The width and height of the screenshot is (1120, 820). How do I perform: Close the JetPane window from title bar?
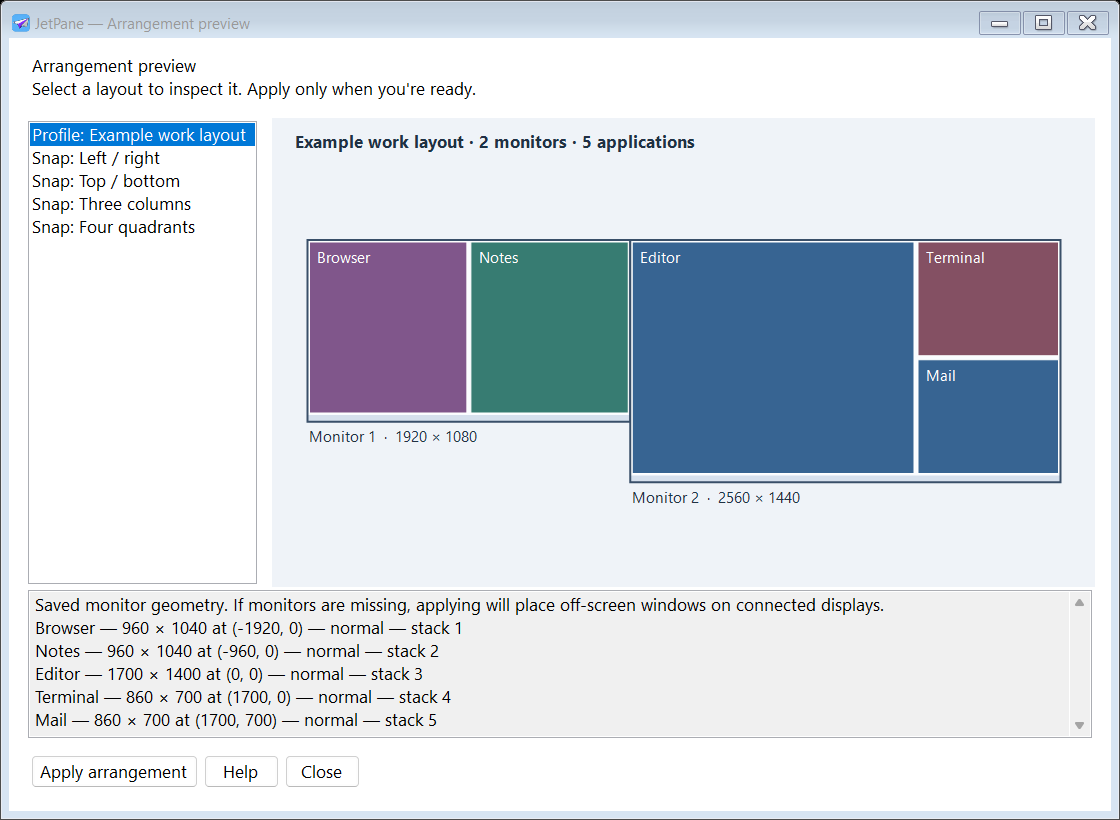coord(1087,23)
